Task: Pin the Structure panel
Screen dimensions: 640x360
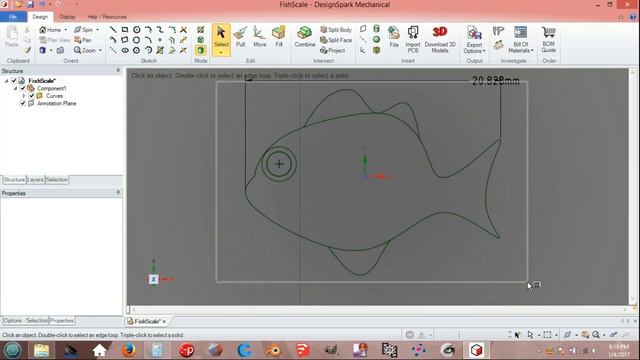Action: (118, 71)
